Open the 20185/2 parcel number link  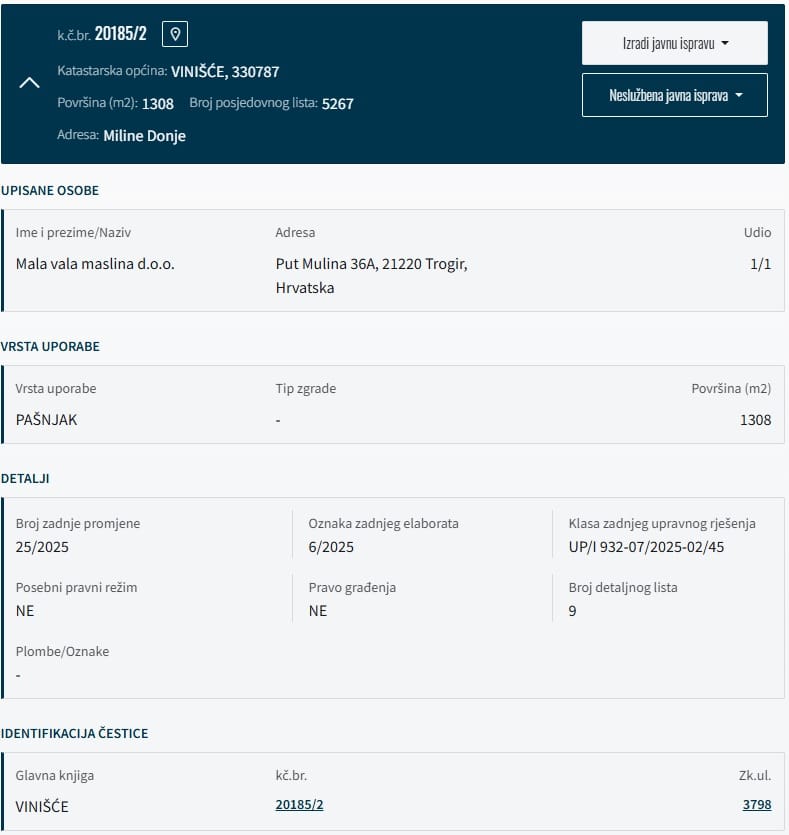point(299,804)
